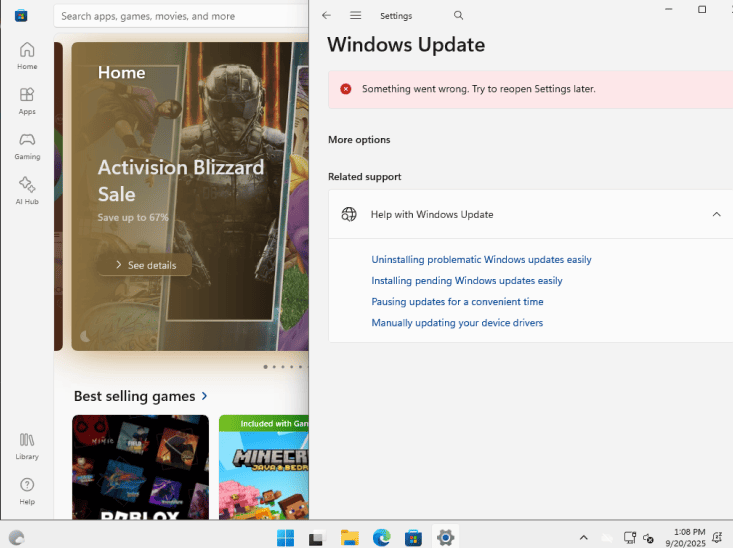The height and width of the screenshot is (548, 733).
Task: Click the muted volume tray icon
Action: coord(648,538)
